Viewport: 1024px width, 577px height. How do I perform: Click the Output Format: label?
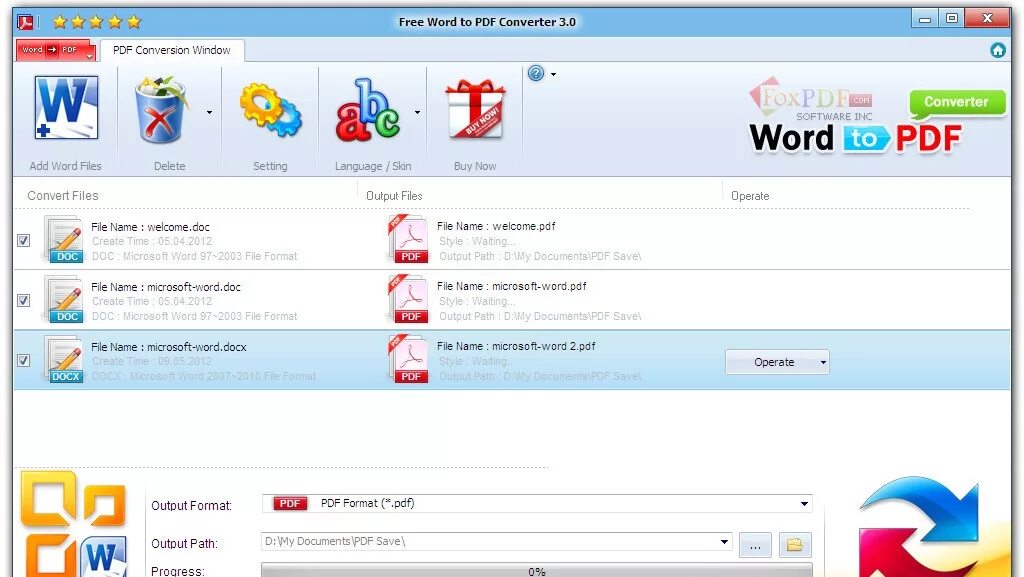point(191,506)
